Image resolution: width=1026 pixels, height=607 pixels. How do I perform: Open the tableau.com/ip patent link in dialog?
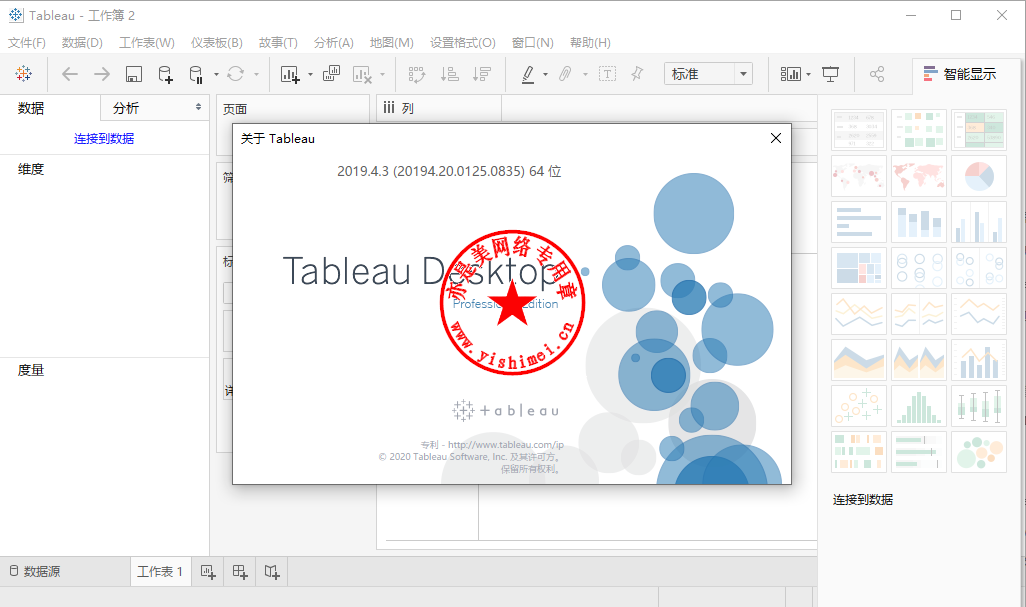point(506,445)
